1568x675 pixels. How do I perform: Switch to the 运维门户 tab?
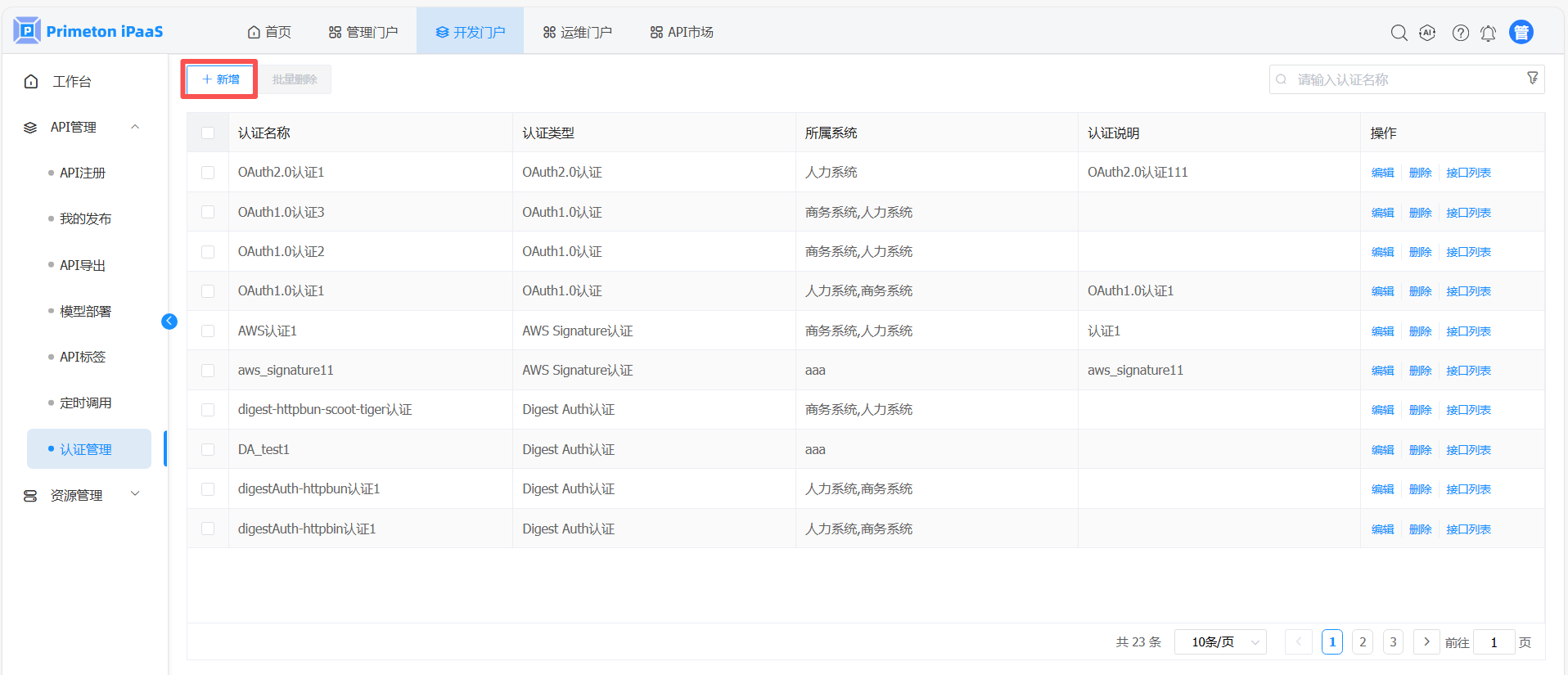[x=577, y=32]
